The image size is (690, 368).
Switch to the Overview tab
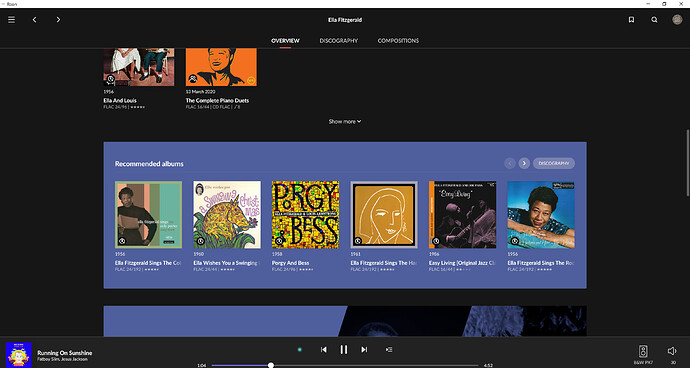click(285, 40)
